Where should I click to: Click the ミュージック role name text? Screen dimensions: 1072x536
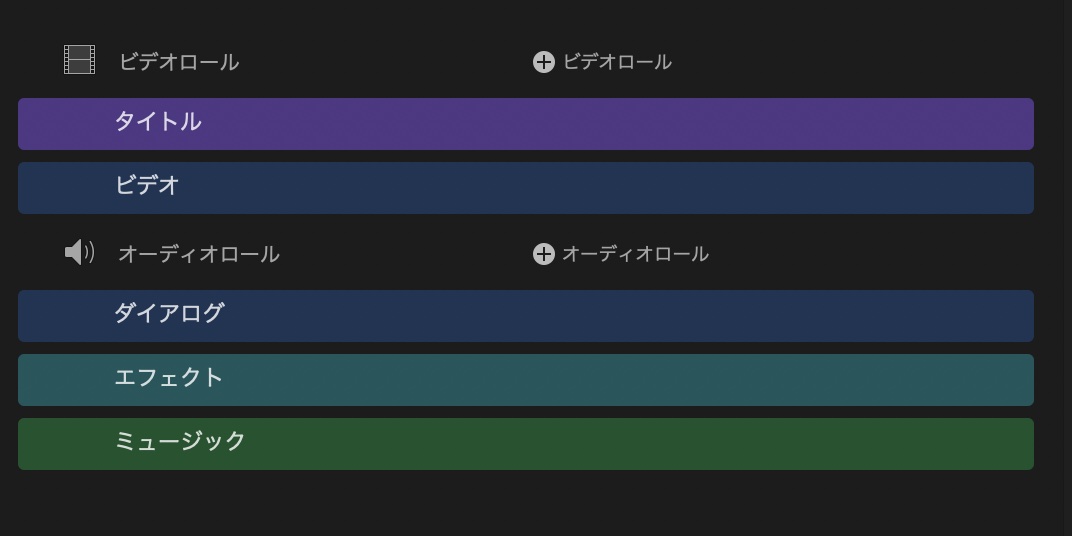pyautogui.click(x=180, y=442)
